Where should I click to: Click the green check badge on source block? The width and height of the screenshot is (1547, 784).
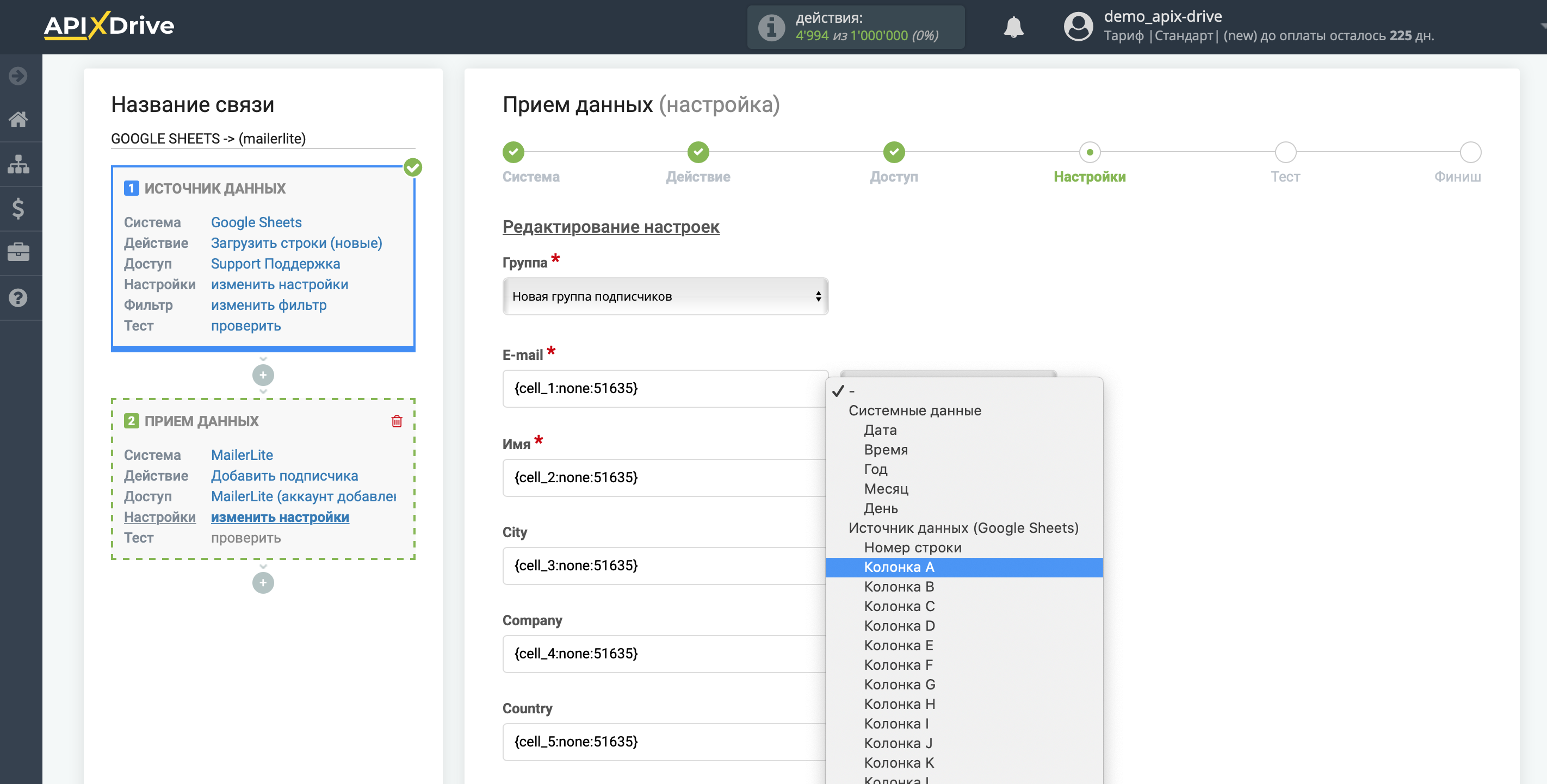coord(413,167)
